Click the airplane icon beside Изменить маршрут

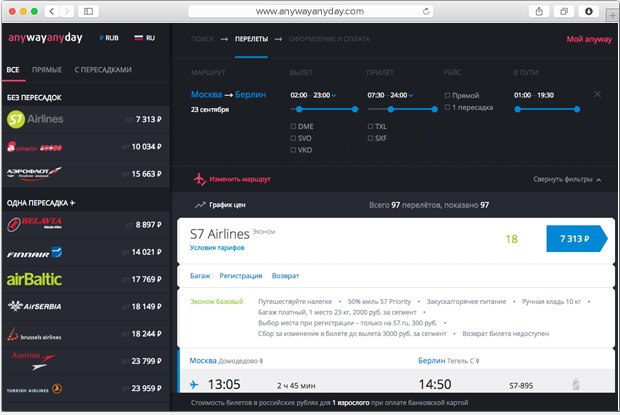(200, 179)
